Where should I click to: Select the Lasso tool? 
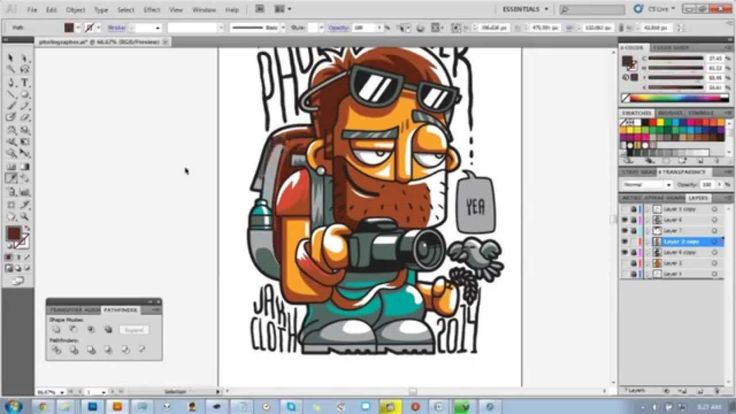[x=25, y=70]
